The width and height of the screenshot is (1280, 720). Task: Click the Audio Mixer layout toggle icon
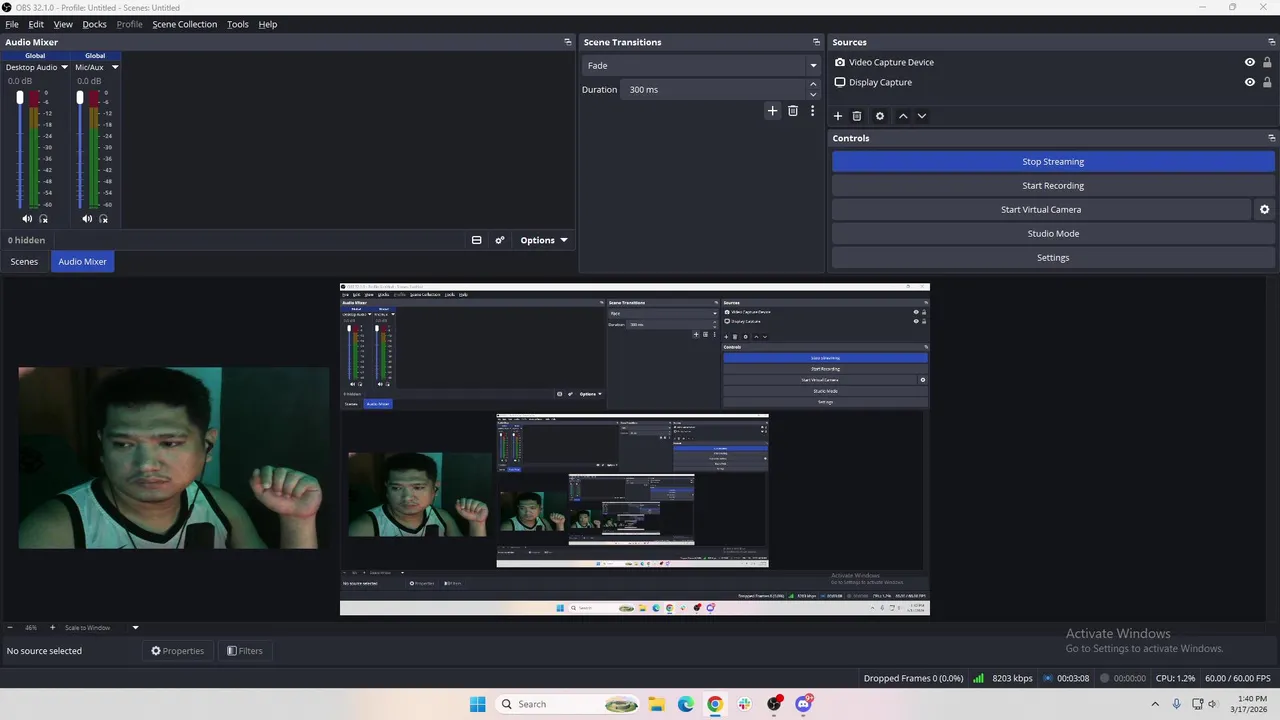(x=476, y=240)
